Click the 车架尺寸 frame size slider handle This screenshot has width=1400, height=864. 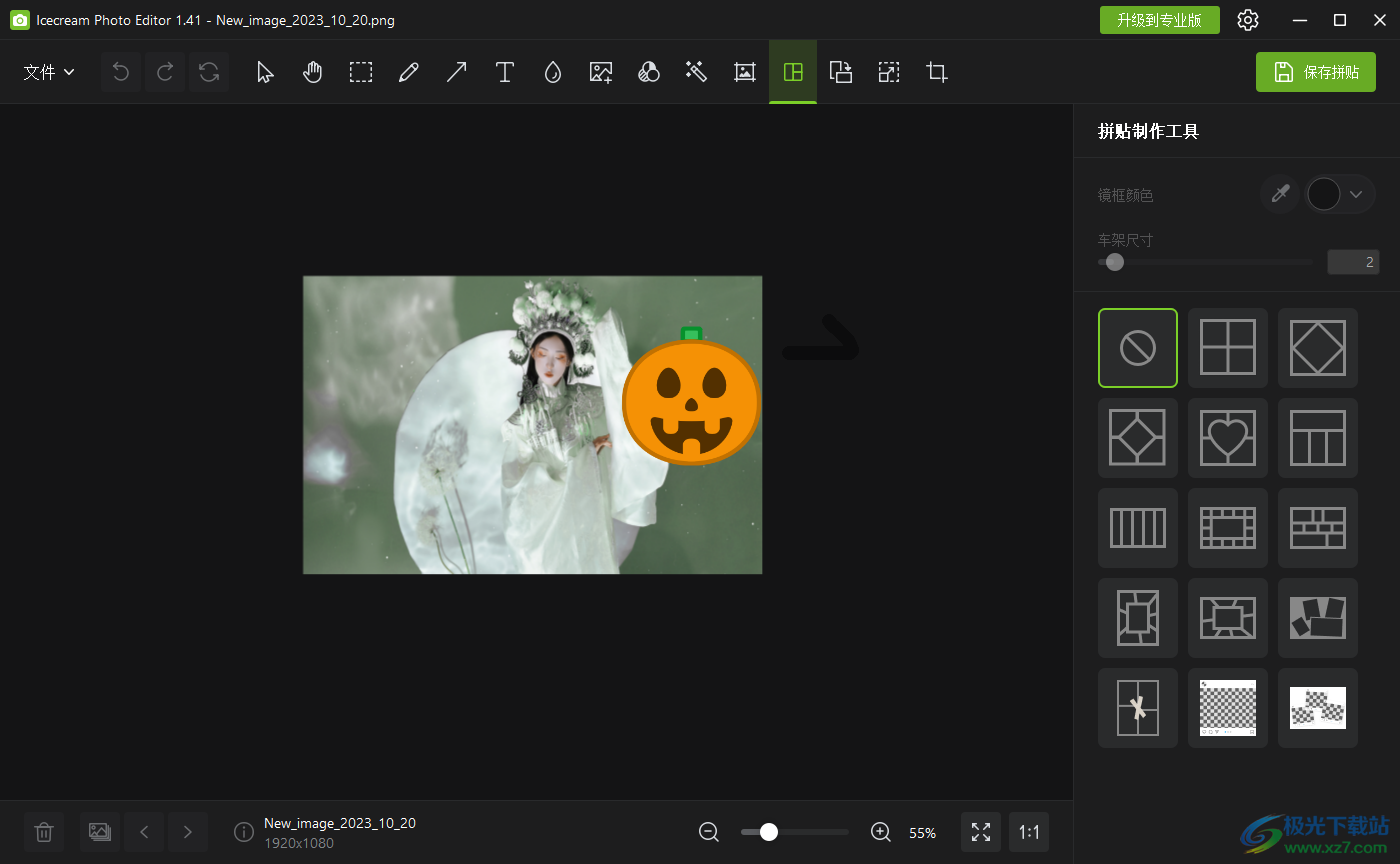pyautogui.click(x=1115, y=262)
